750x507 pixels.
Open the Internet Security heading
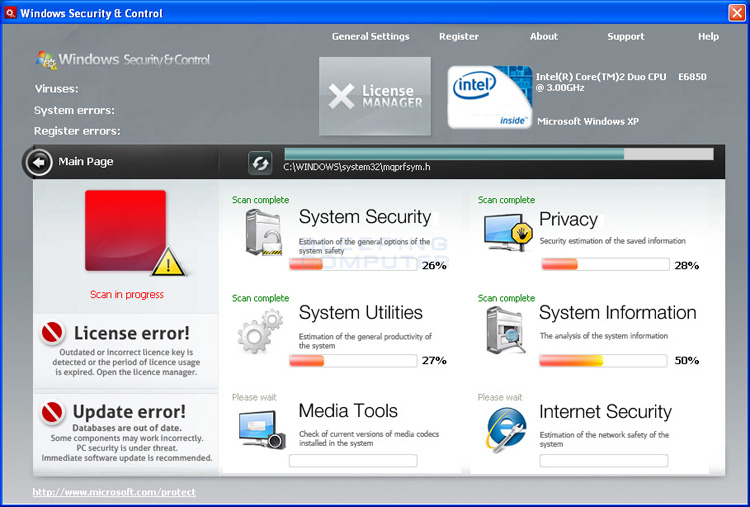tap(605, 411)
